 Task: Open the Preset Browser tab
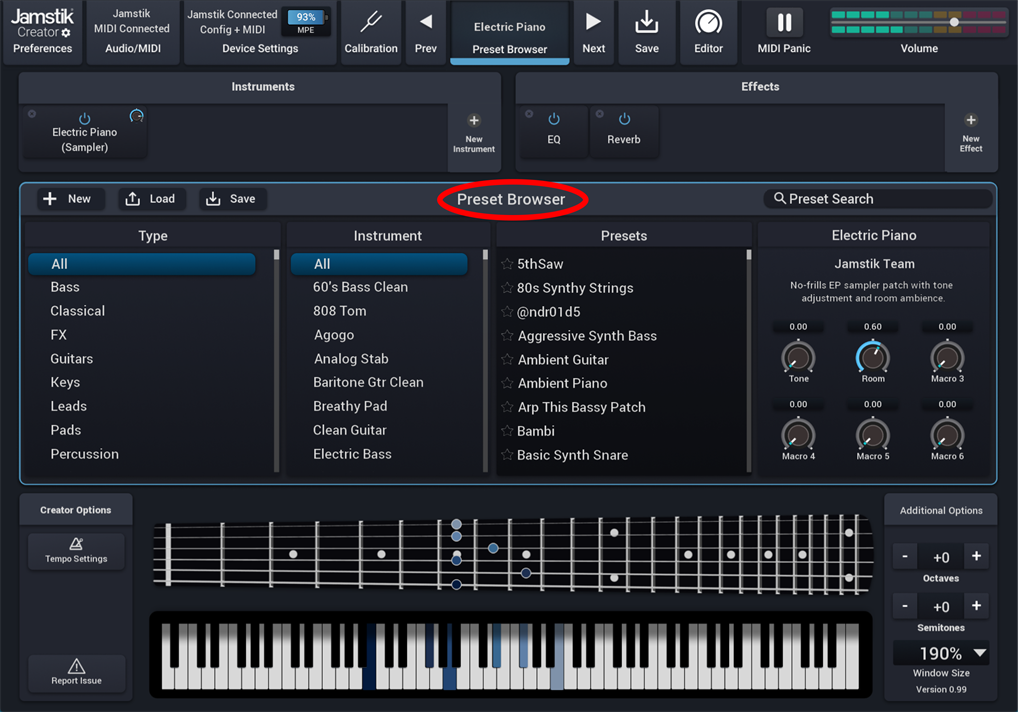pyautogui.click(x=510, y=34)
